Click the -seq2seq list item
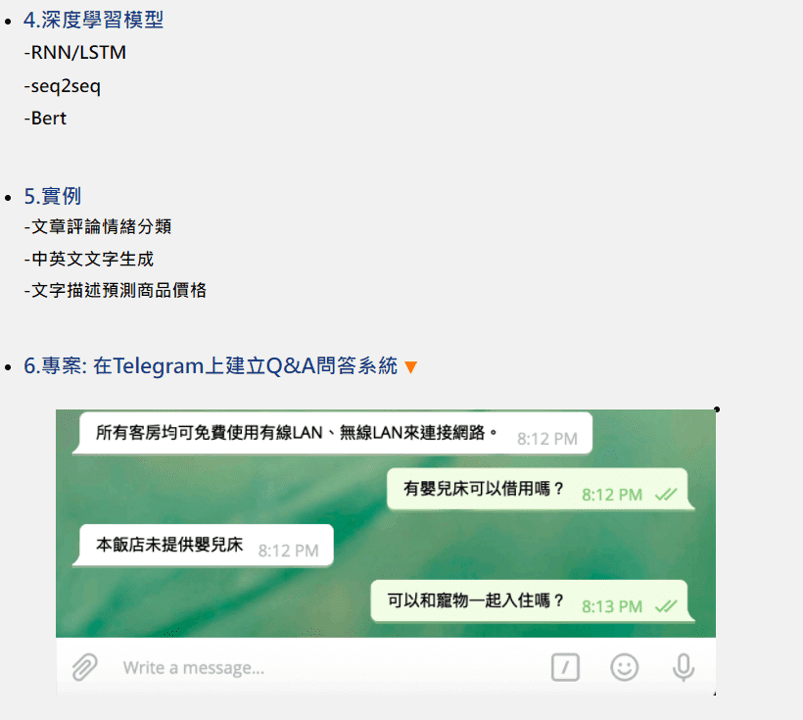Viewport: 803px width, 720px height. coord(62,86)
